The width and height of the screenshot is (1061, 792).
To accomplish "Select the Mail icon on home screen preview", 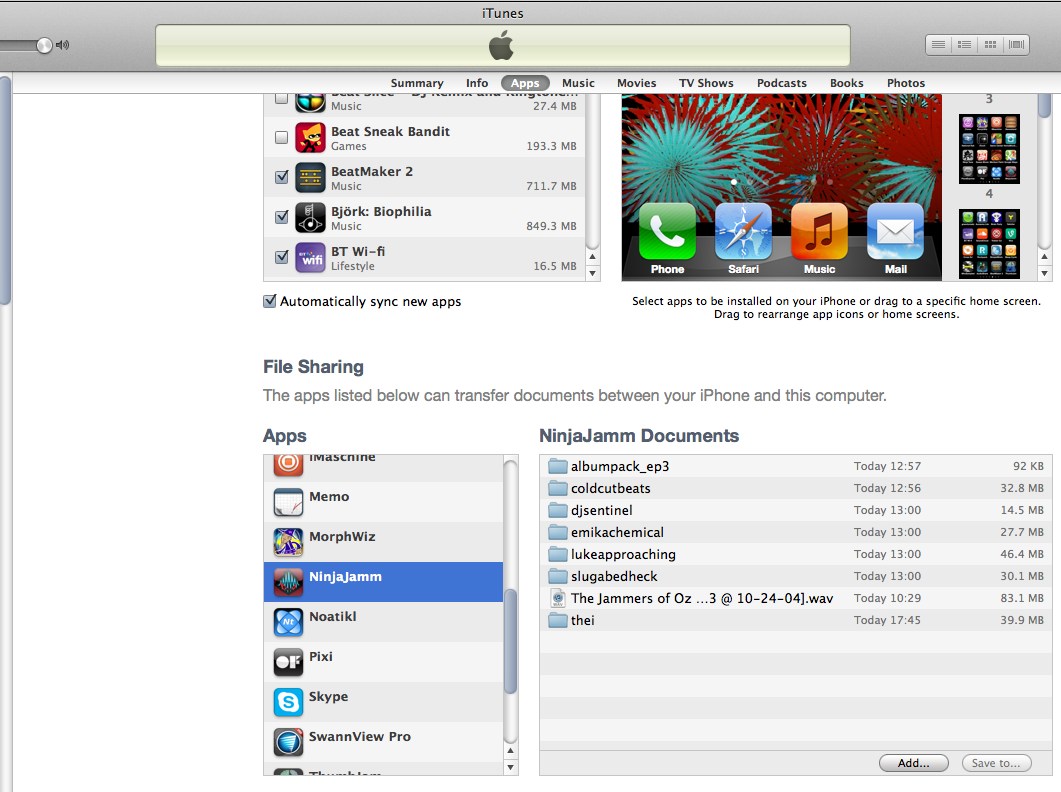I will pyautogui.click(x=895, y=232).
